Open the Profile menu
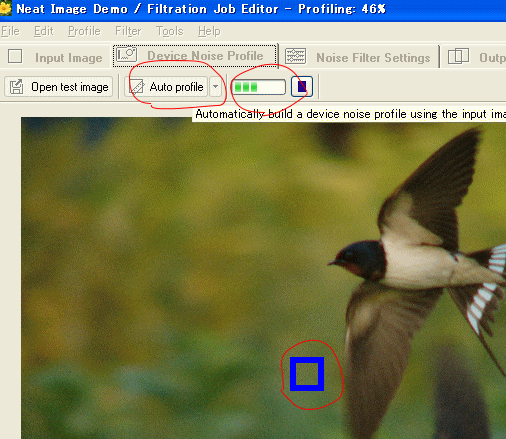The width and height of the screenshot is (506, 439). coord(84,31)
